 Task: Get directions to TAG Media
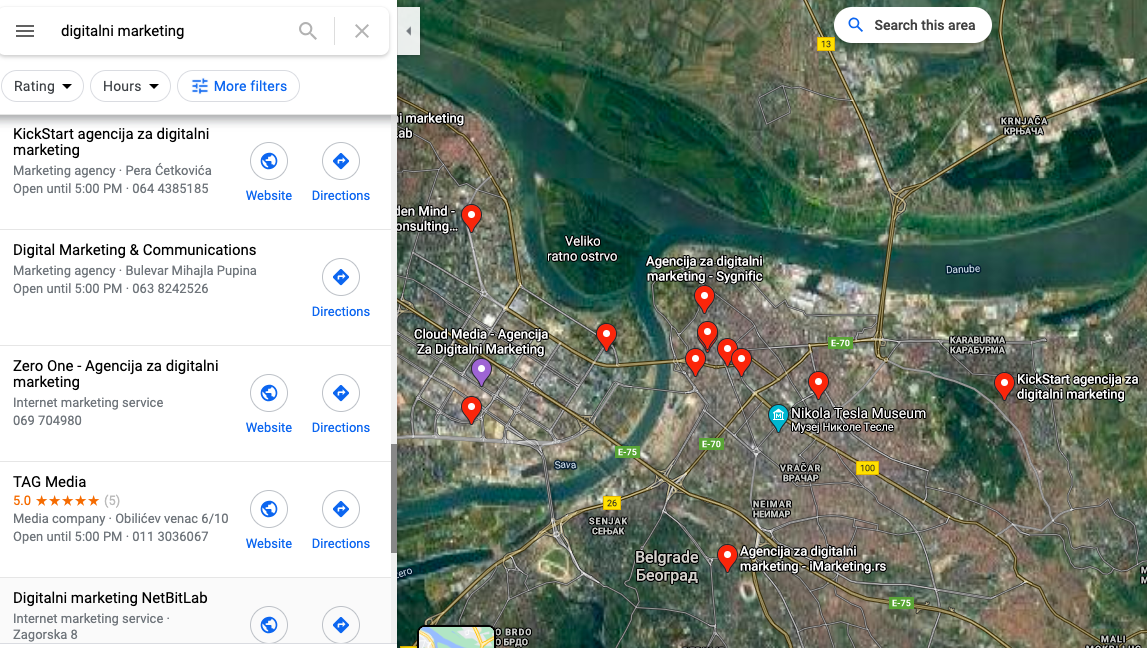[x=340, y=509]
